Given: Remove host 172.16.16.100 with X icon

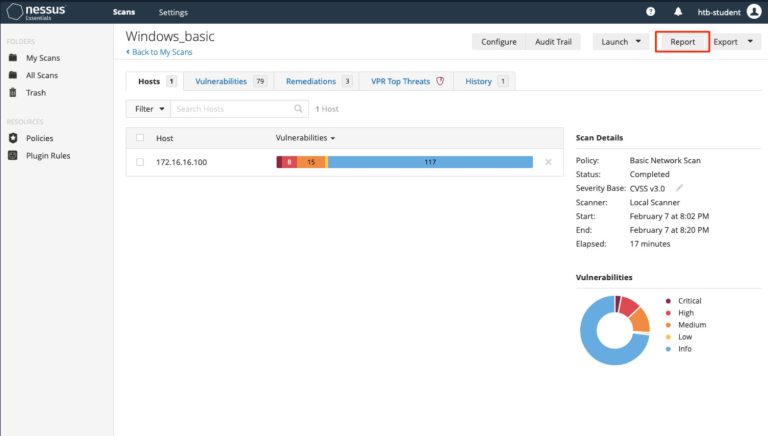Looking at the screenshot, I should (x=548, y=162).
